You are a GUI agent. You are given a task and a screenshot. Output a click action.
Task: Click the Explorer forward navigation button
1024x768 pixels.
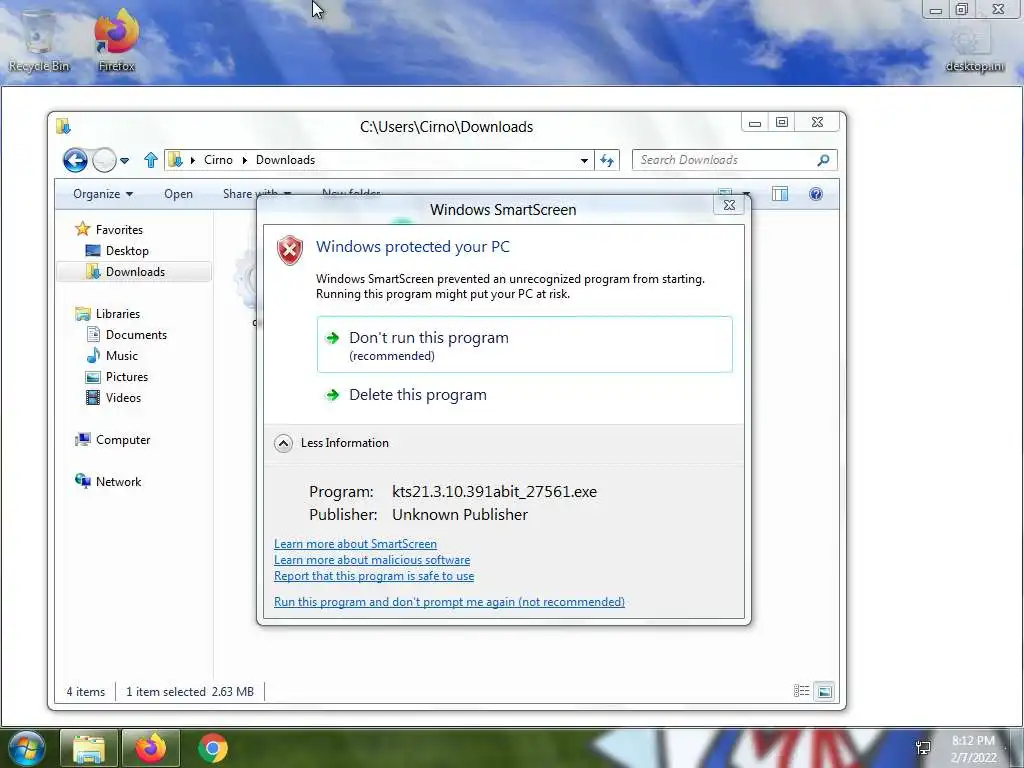tap(104, 160)
